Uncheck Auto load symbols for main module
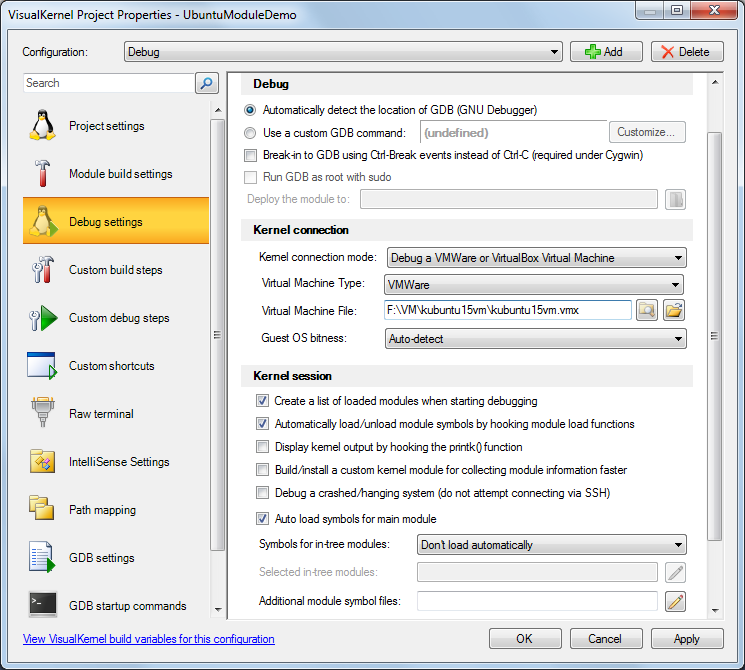745x670 pixels. point(262,518)
